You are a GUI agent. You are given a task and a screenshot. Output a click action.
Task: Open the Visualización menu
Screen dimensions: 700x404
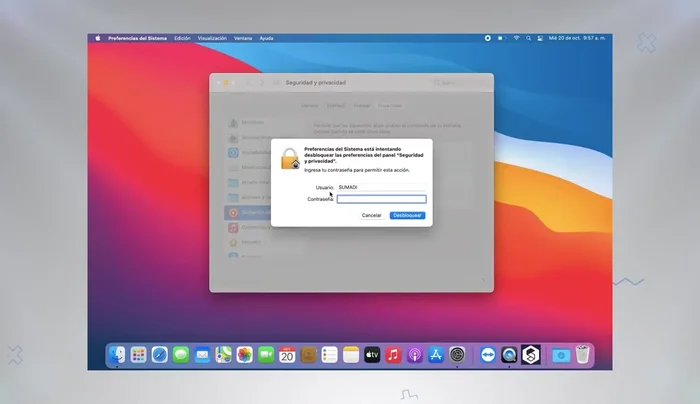[212, 37]
